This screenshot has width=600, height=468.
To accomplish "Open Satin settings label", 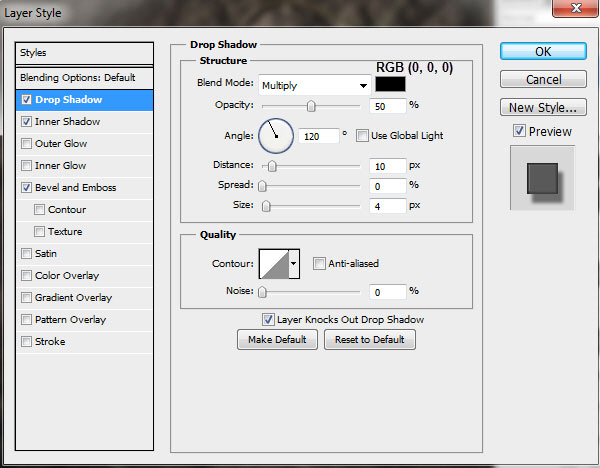I will point(46,254).
